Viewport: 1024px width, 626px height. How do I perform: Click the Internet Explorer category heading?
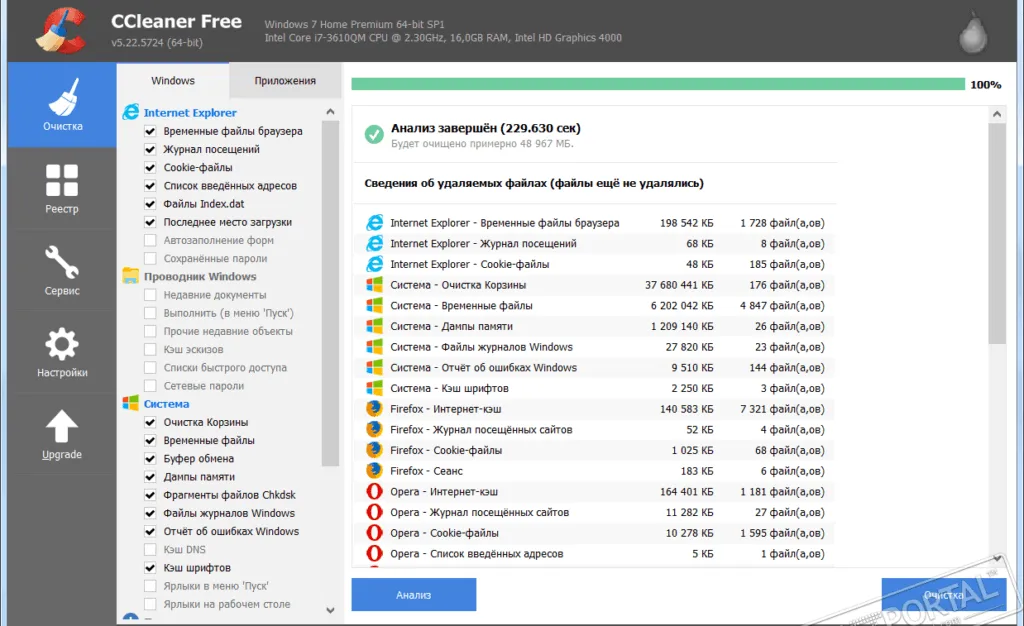click(190, 113)
